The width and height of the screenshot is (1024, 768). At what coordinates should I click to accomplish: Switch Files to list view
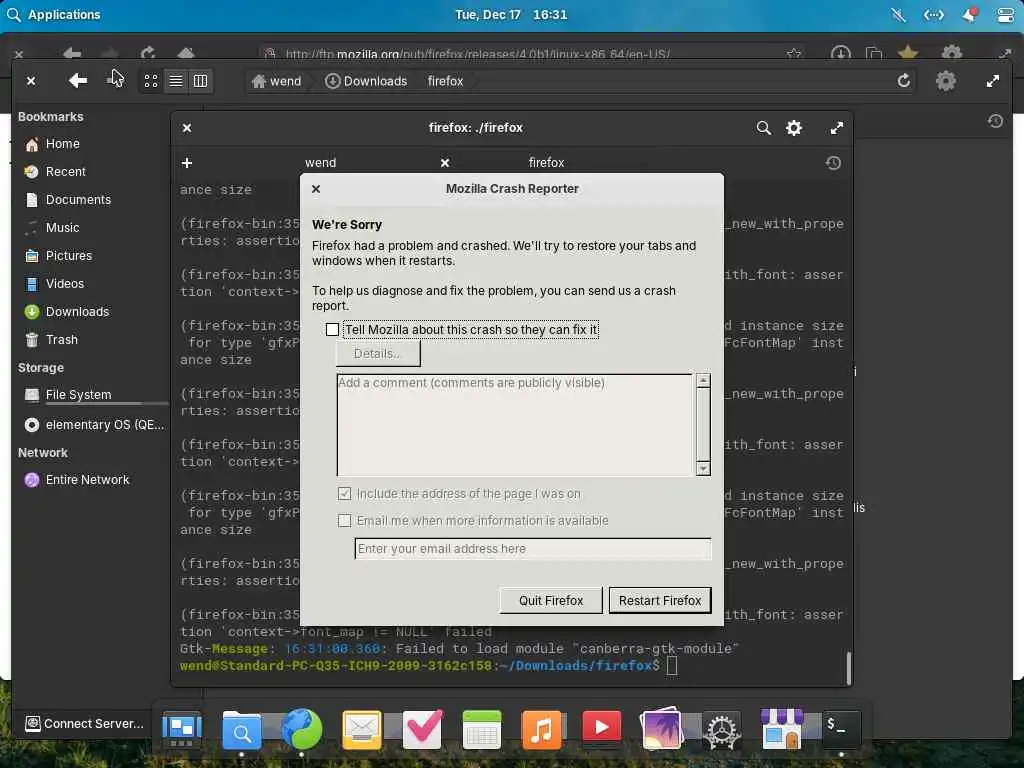(176, 81)
